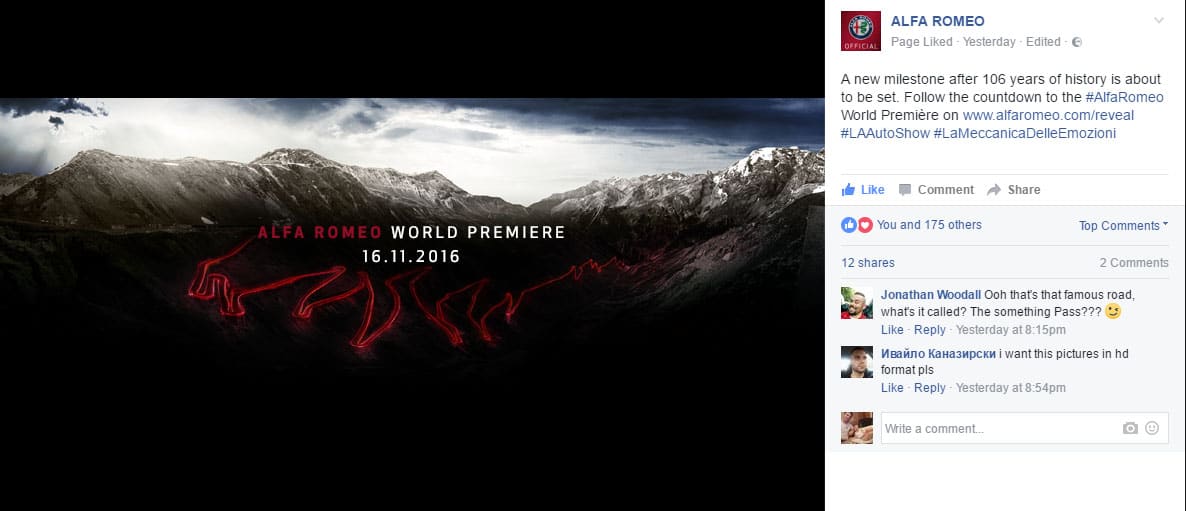Attach a photo using camera icon

[1130, 428]
